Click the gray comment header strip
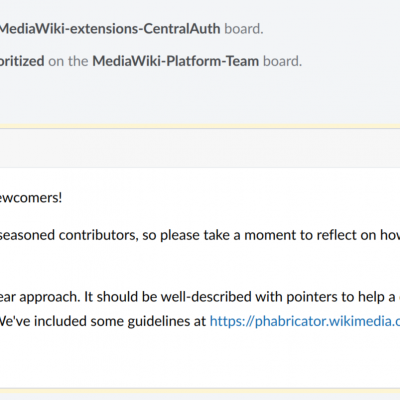Screen dimensions: 400x400 click(200, 148)
